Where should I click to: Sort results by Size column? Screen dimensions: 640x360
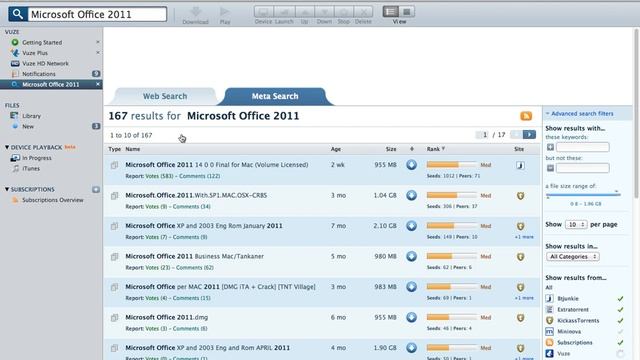tap(391, 149)
